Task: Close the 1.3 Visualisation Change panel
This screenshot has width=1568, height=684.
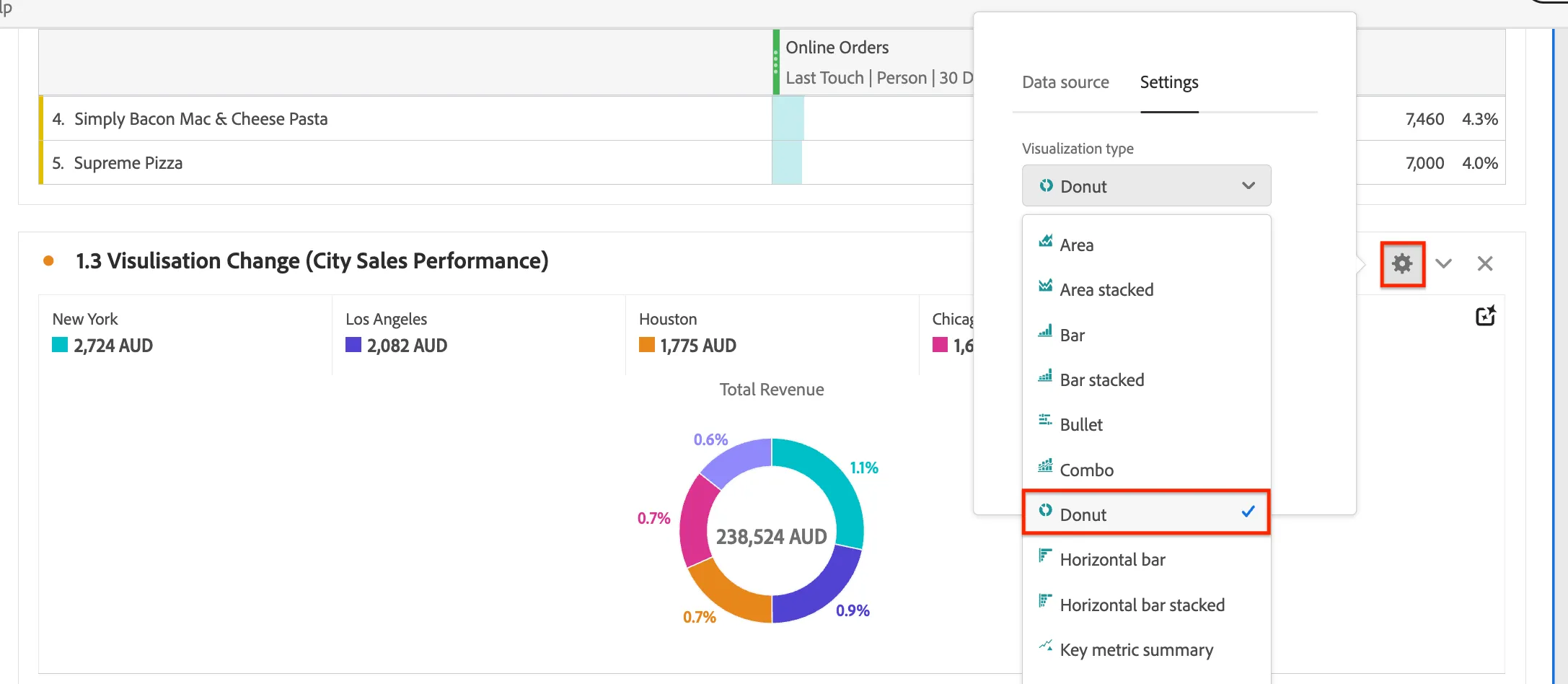Action: click(x=1485, y=263)
